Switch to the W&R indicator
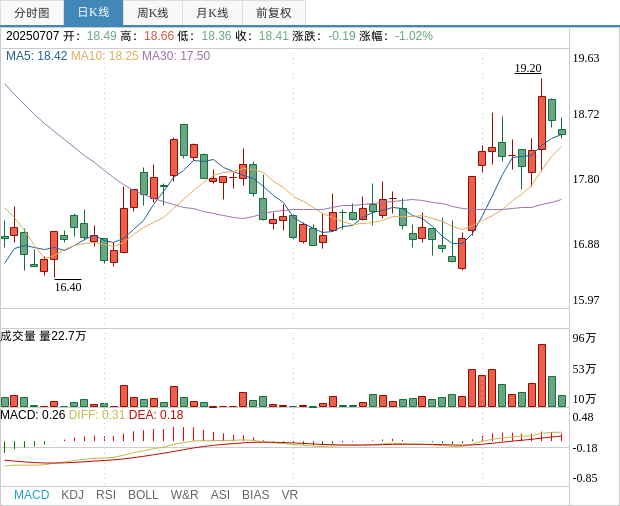 (184, 495)
